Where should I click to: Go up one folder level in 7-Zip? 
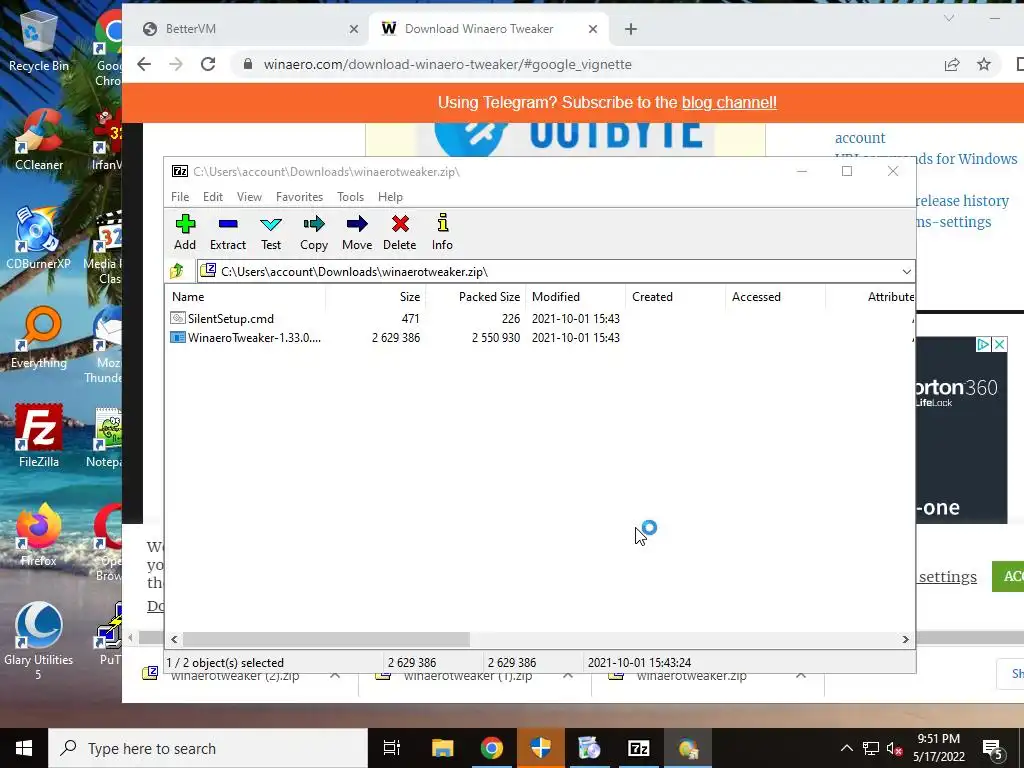point(177,271)
